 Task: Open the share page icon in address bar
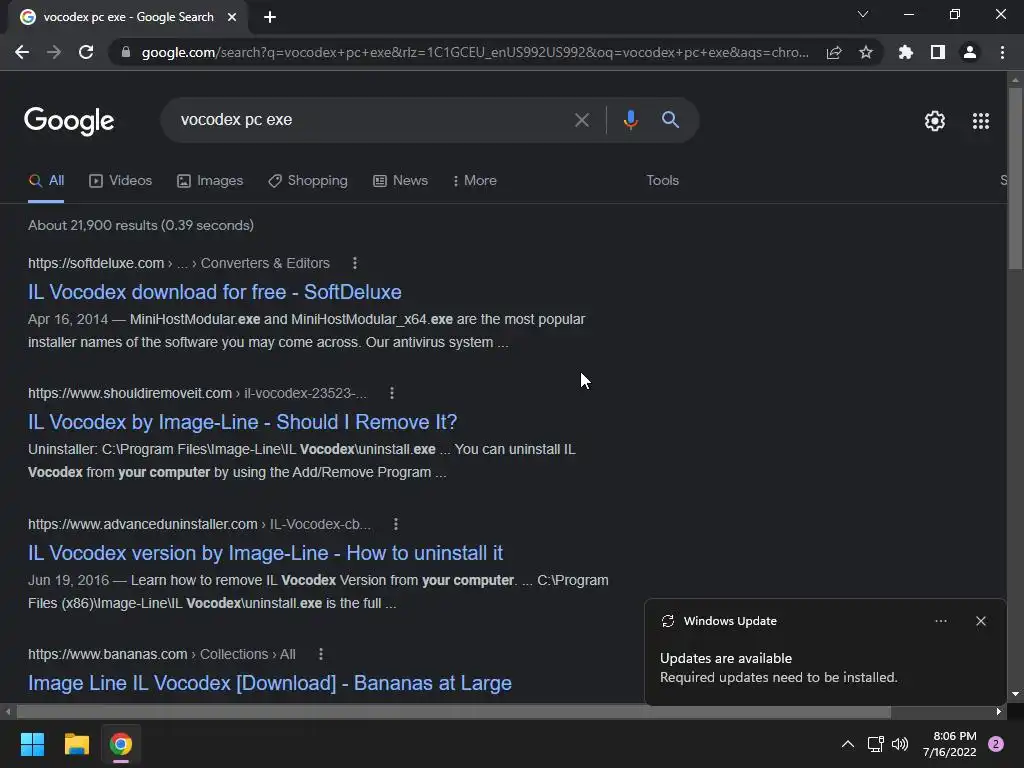(x=834, y=52)
